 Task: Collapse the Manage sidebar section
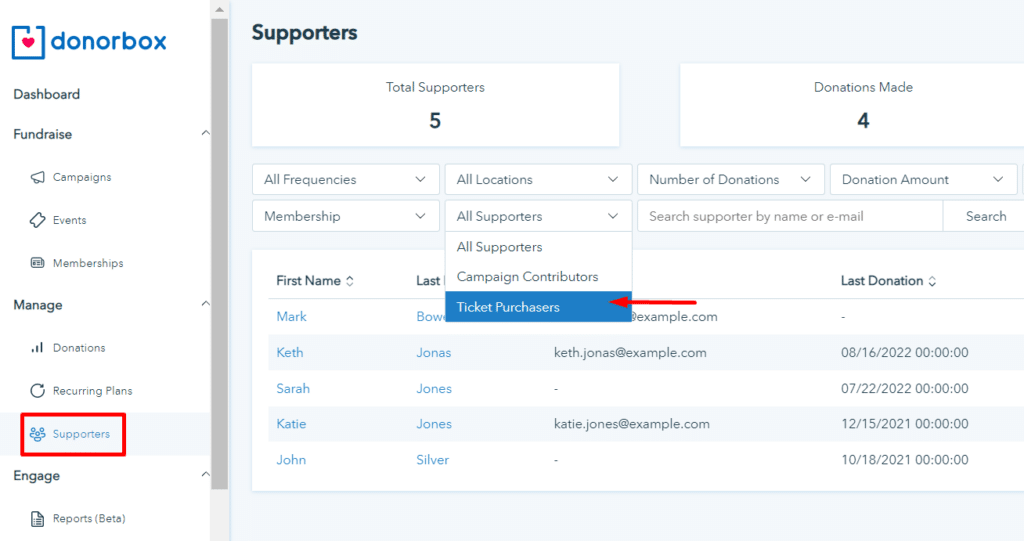click(205, 305)
